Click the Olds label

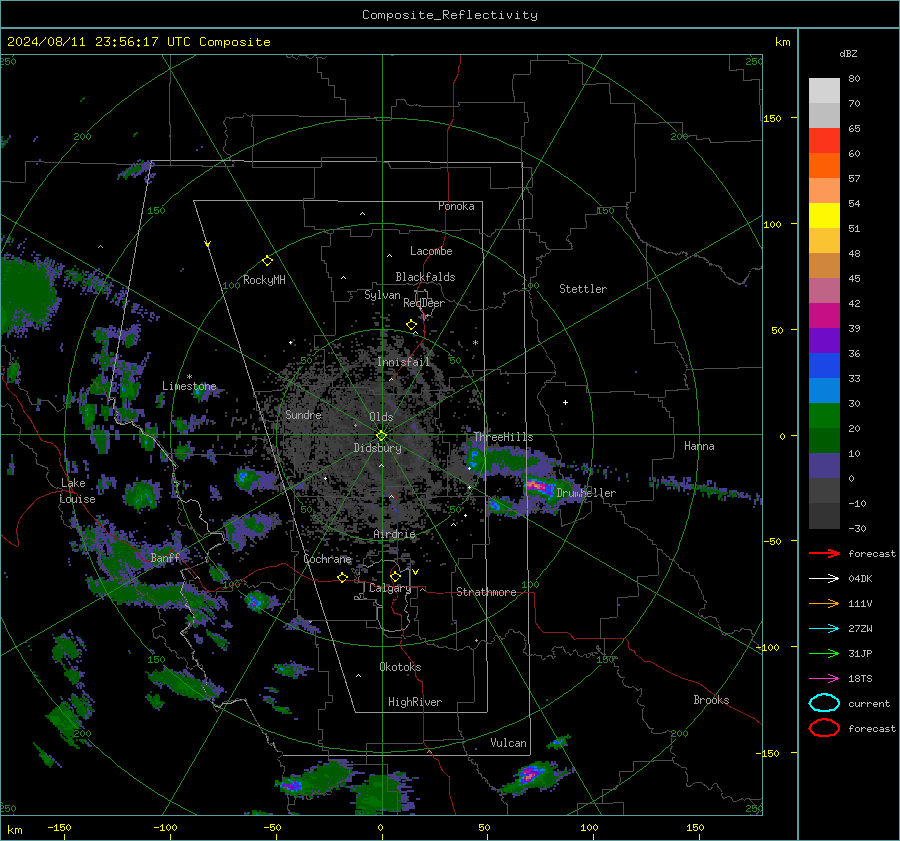tap(381, 417)
